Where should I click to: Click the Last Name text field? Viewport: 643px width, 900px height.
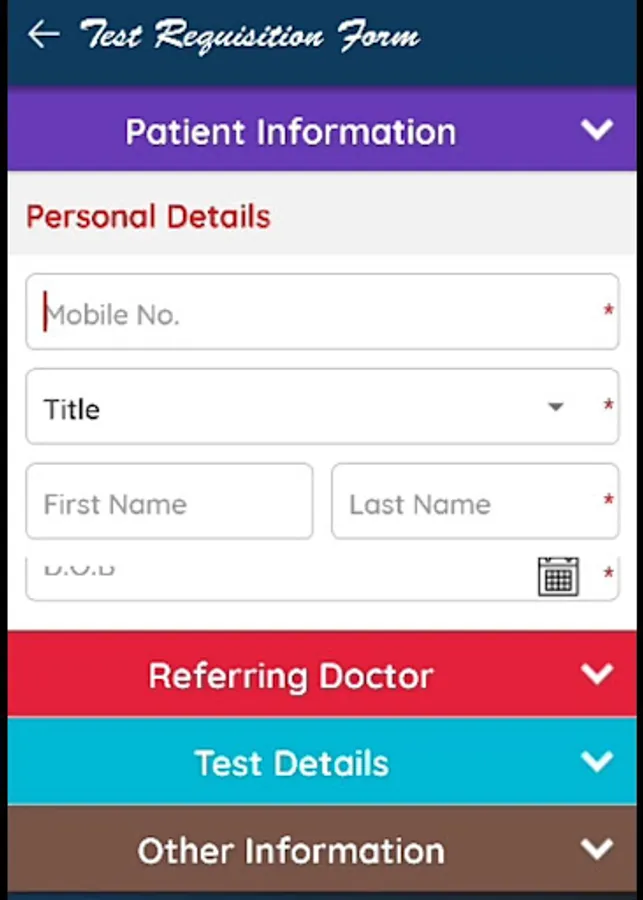[465, 502]
